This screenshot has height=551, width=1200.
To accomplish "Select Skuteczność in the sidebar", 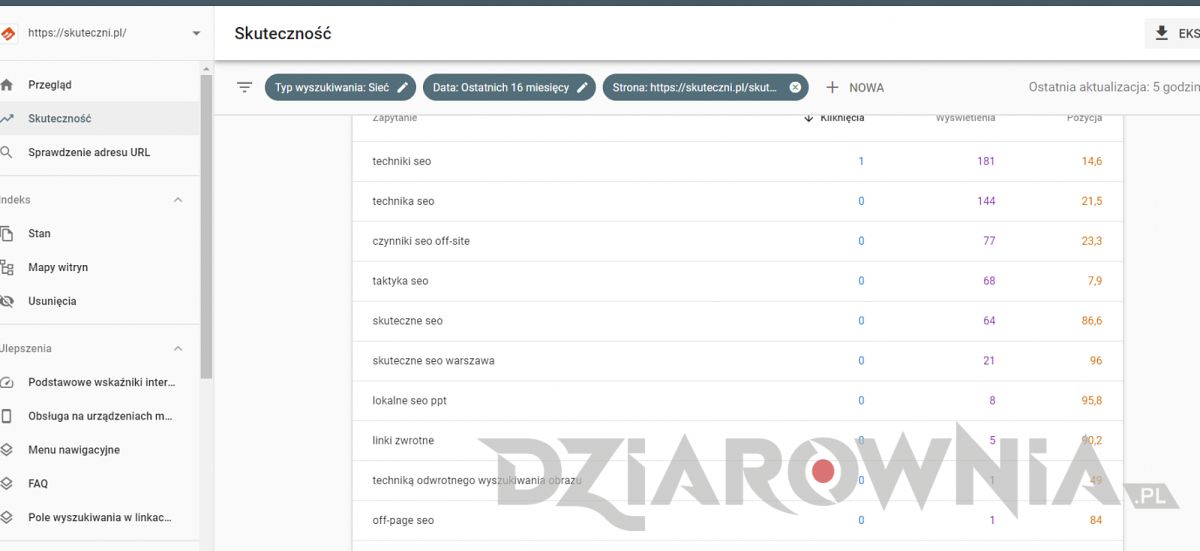I will coord(60,118).
